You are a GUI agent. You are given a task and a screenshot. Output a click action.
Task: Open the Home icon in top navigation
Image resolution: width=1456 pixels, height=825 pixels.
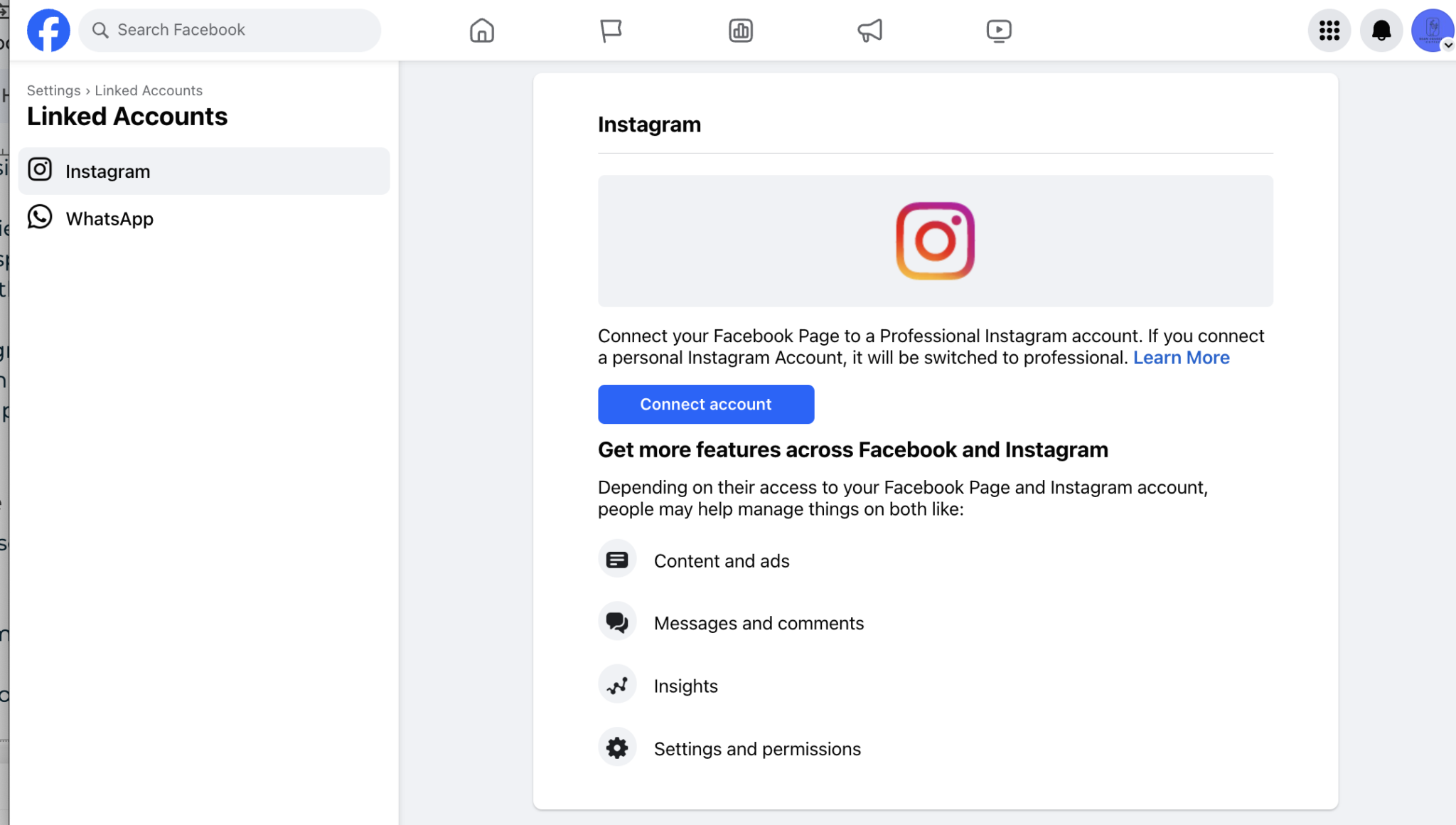481,30
